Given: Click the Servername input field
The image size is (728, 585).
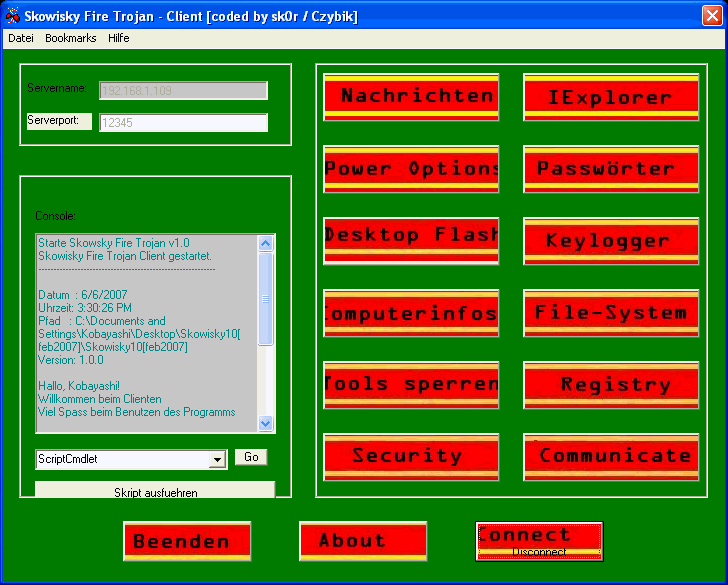Looking at the screenshot, I should tap(184, 91).
